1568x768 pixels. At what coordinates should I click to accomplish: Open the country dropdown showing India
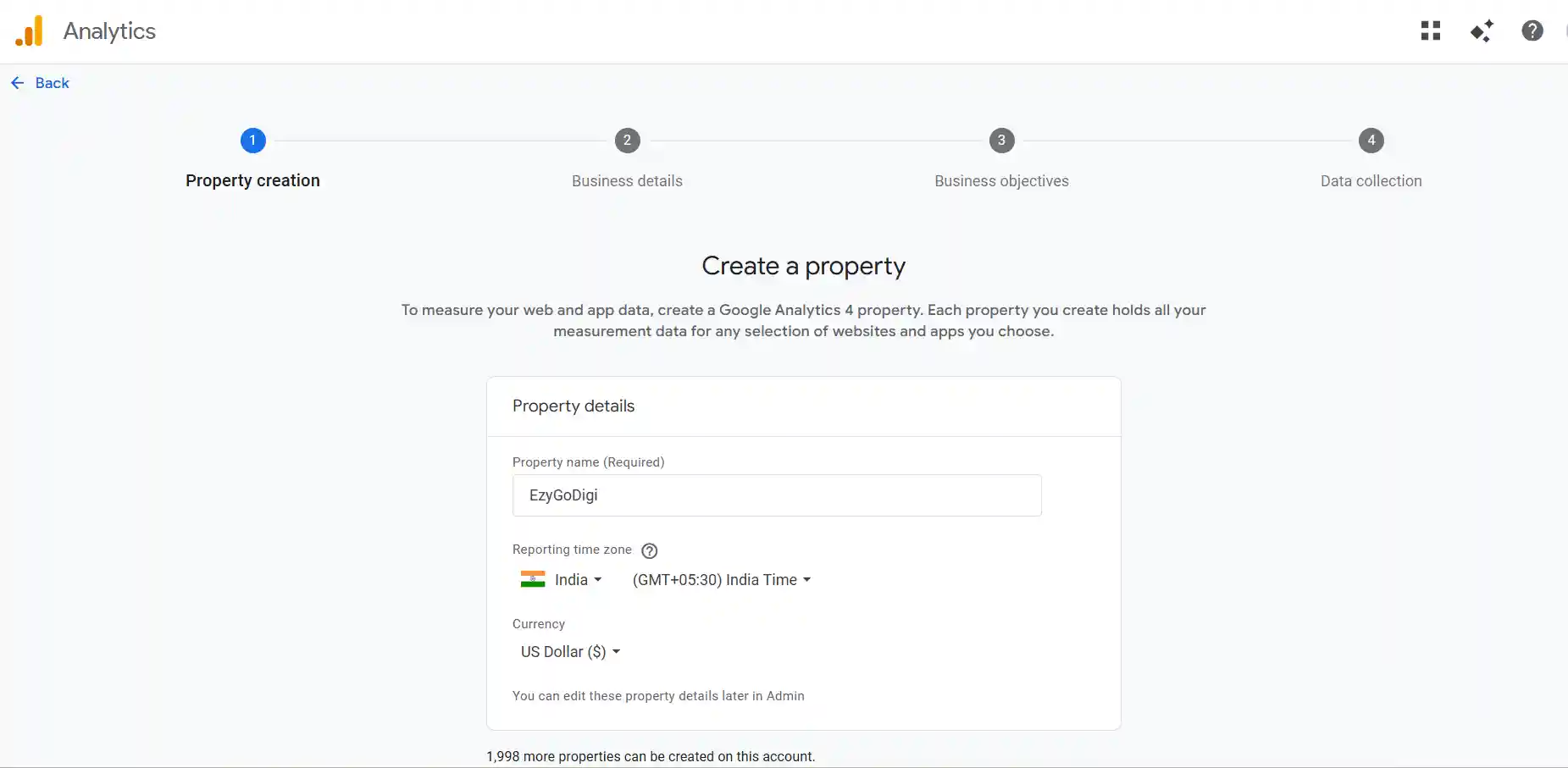click(577, 580)
